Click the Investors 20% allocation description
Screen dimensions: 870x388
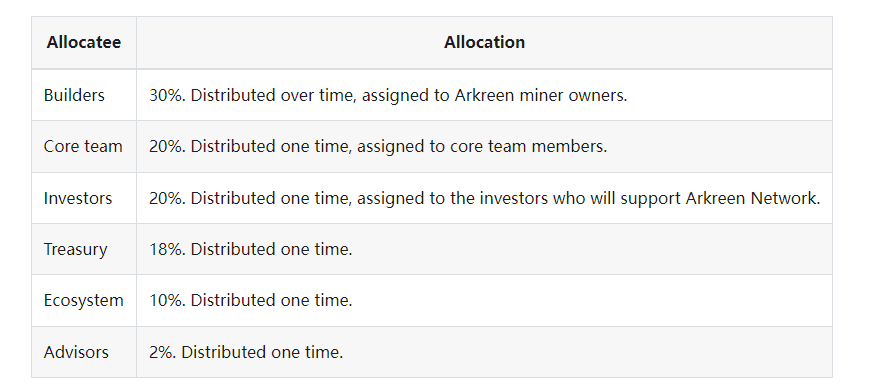pos(484,198)
